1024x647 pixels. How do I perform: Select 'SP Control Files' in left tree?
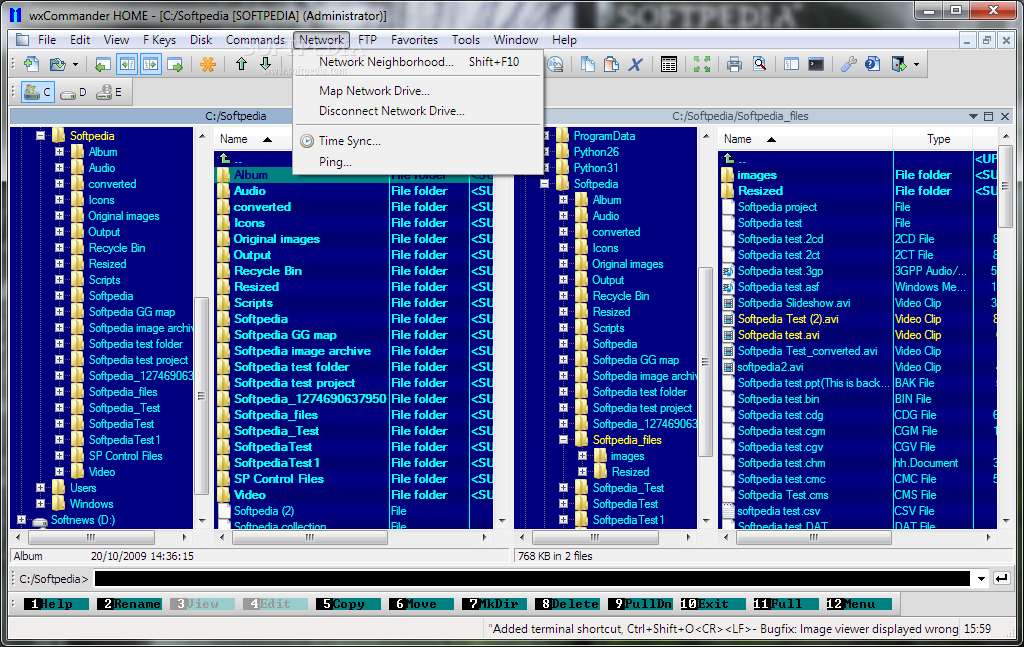click(125, 456)
